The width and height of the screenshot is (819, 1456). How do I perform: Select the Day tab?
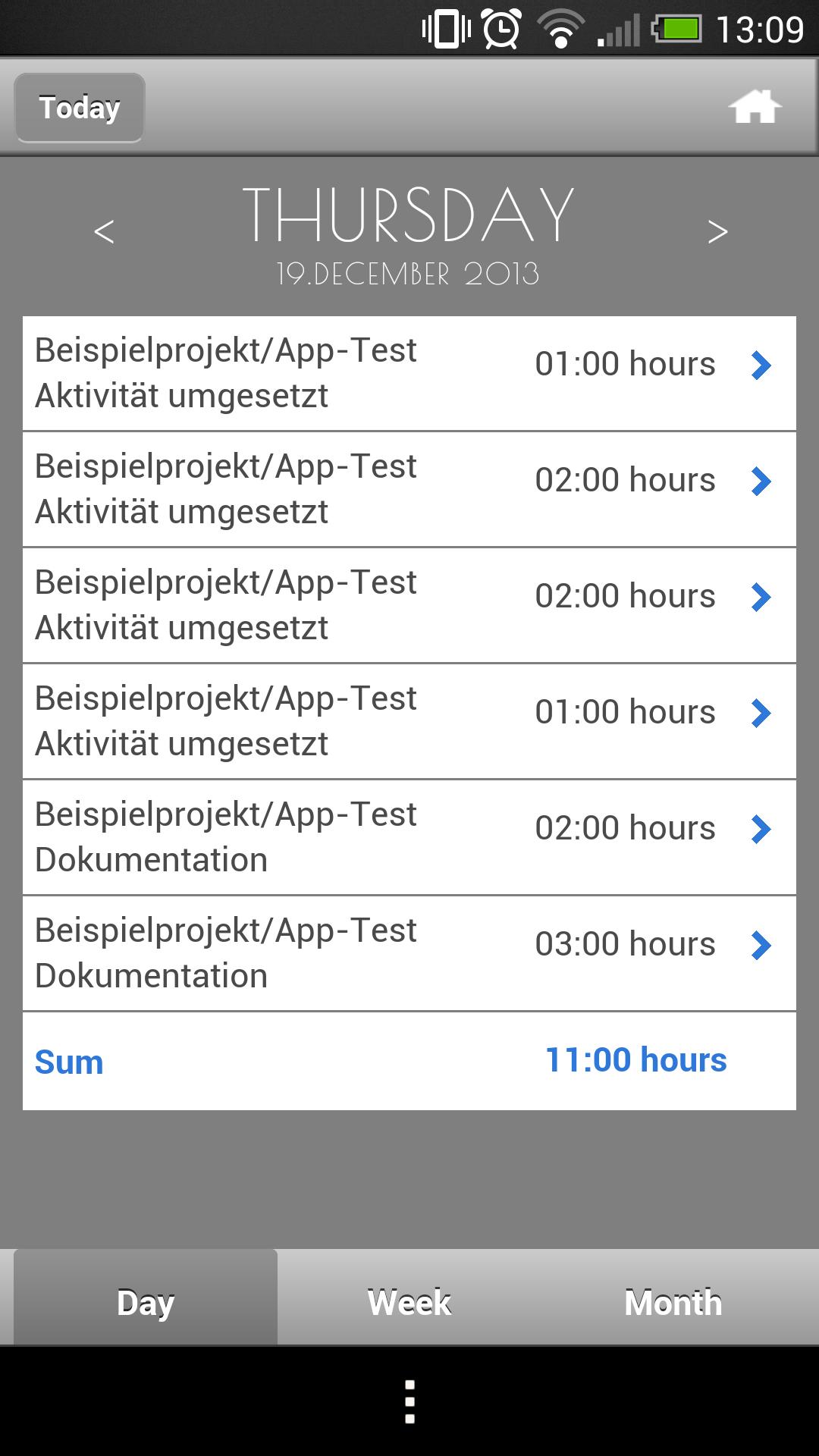click(146, 1302)
